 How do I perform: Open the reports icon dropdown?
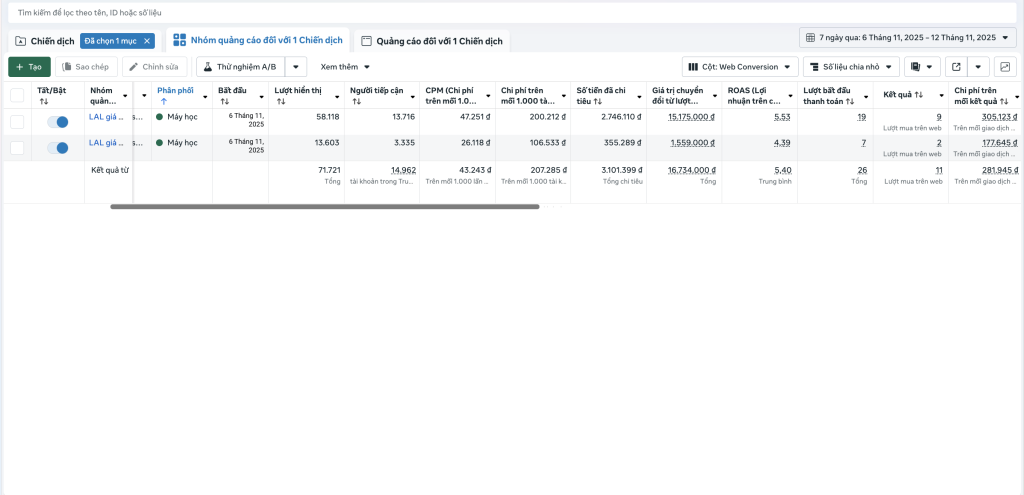click(x=922, y=67)
